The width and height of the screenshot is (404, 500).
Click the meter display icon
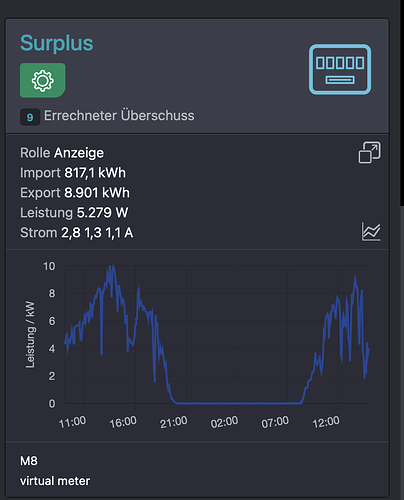pyautogui.click(x=340, y=69)
